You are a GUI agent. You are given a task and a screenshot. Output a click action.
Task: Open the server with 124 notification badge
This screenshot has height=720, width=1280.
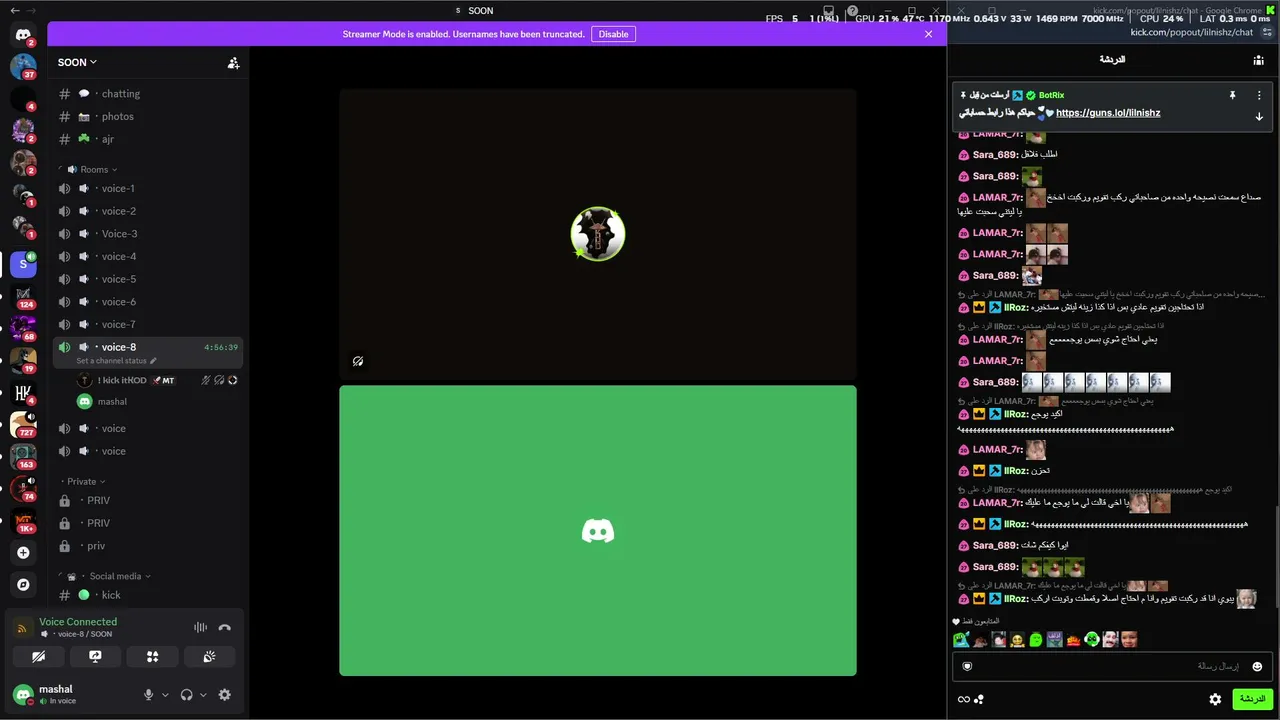click(23, 297)
